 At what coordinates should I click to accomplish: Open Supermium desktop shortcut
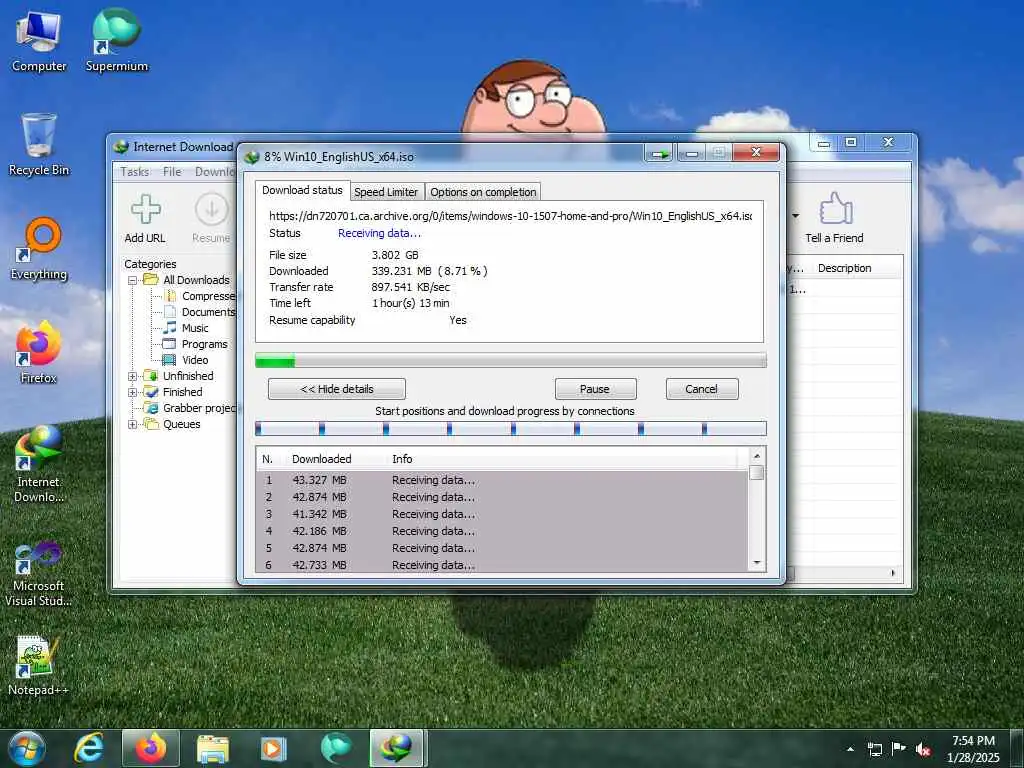(117, 42)
